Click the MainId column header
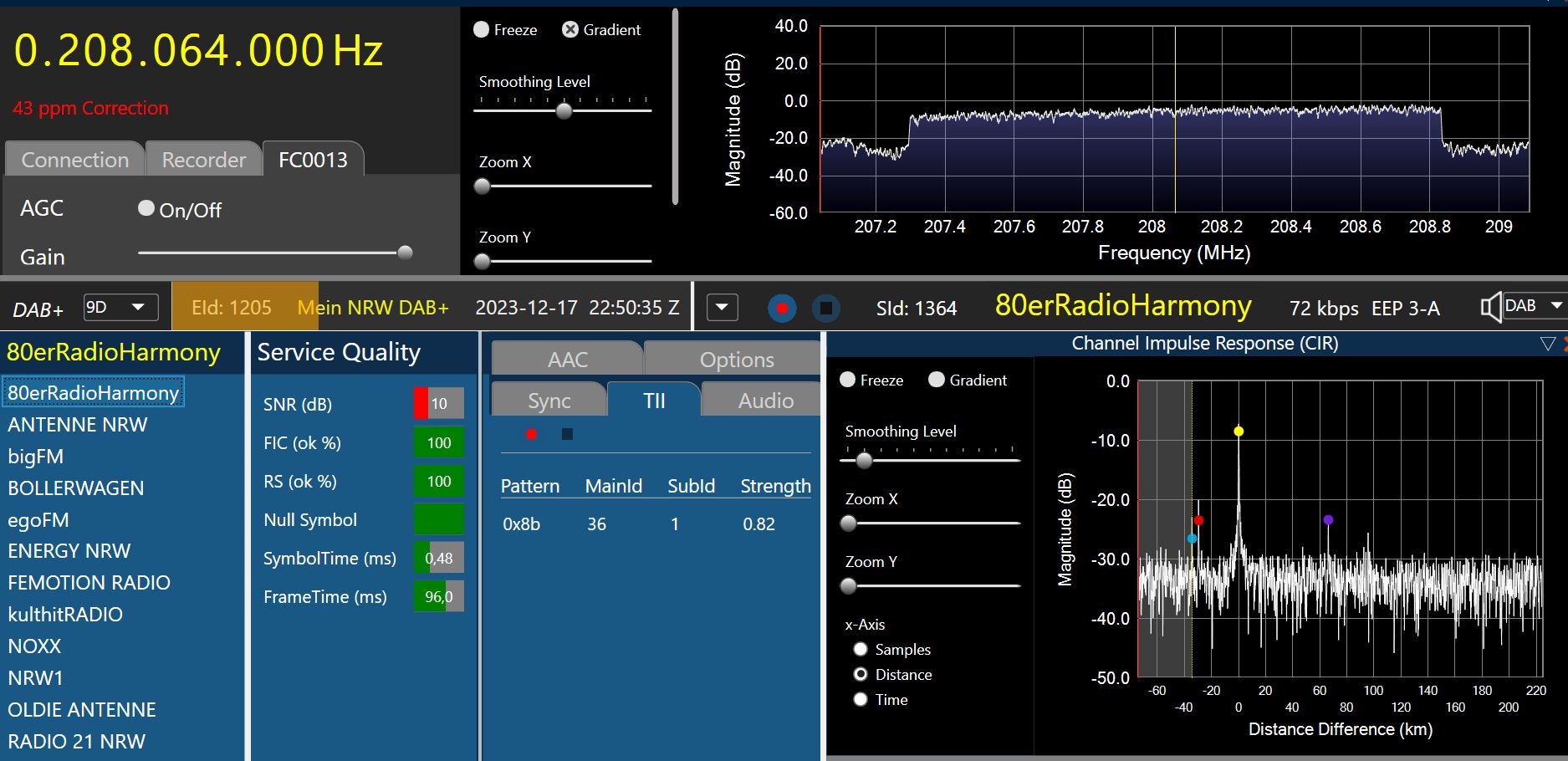The width and height of the screenshot is (1568, 761). pyautogui.click(x=614, y=486)
